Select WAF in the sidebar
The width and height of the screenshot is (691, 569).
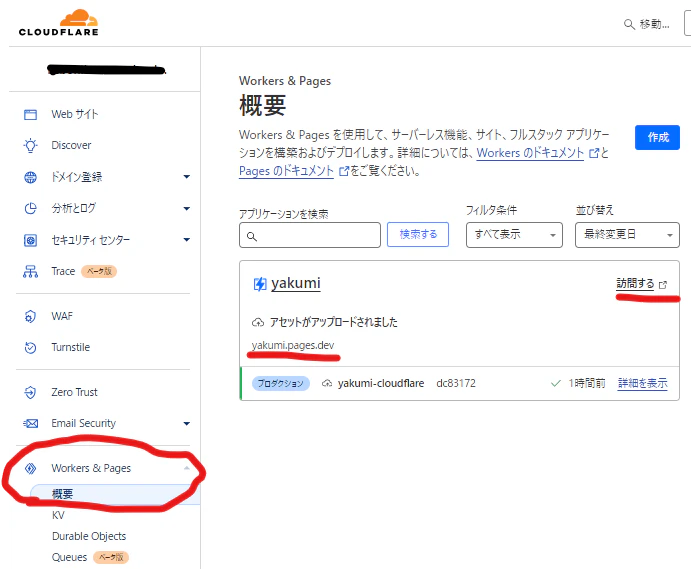coord(62,316)
